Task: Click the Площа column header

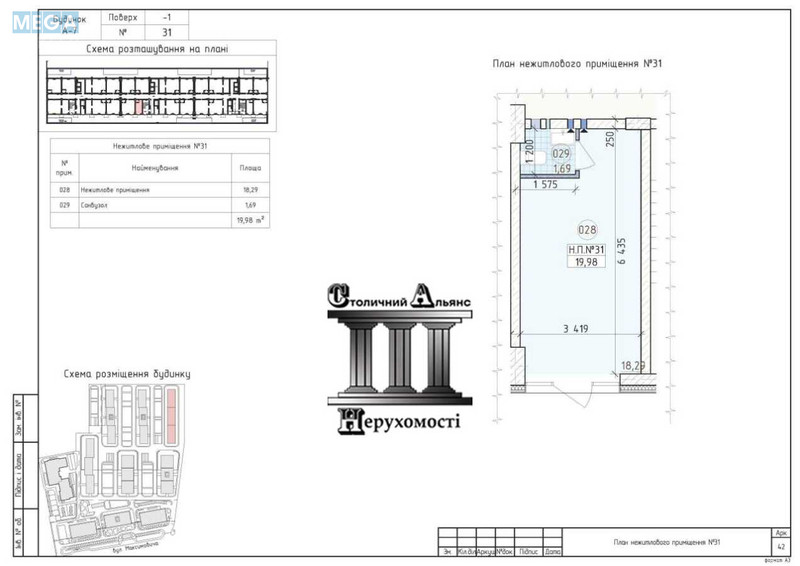Action: [249, 169]
